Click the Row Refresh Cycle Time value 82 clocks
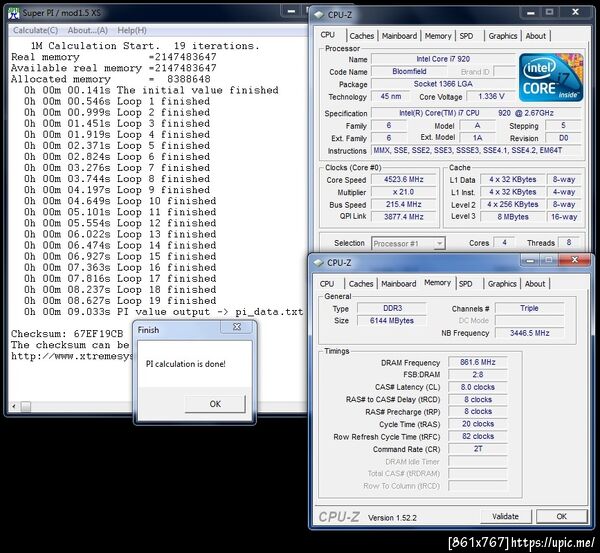 click(x=478, y=436)
